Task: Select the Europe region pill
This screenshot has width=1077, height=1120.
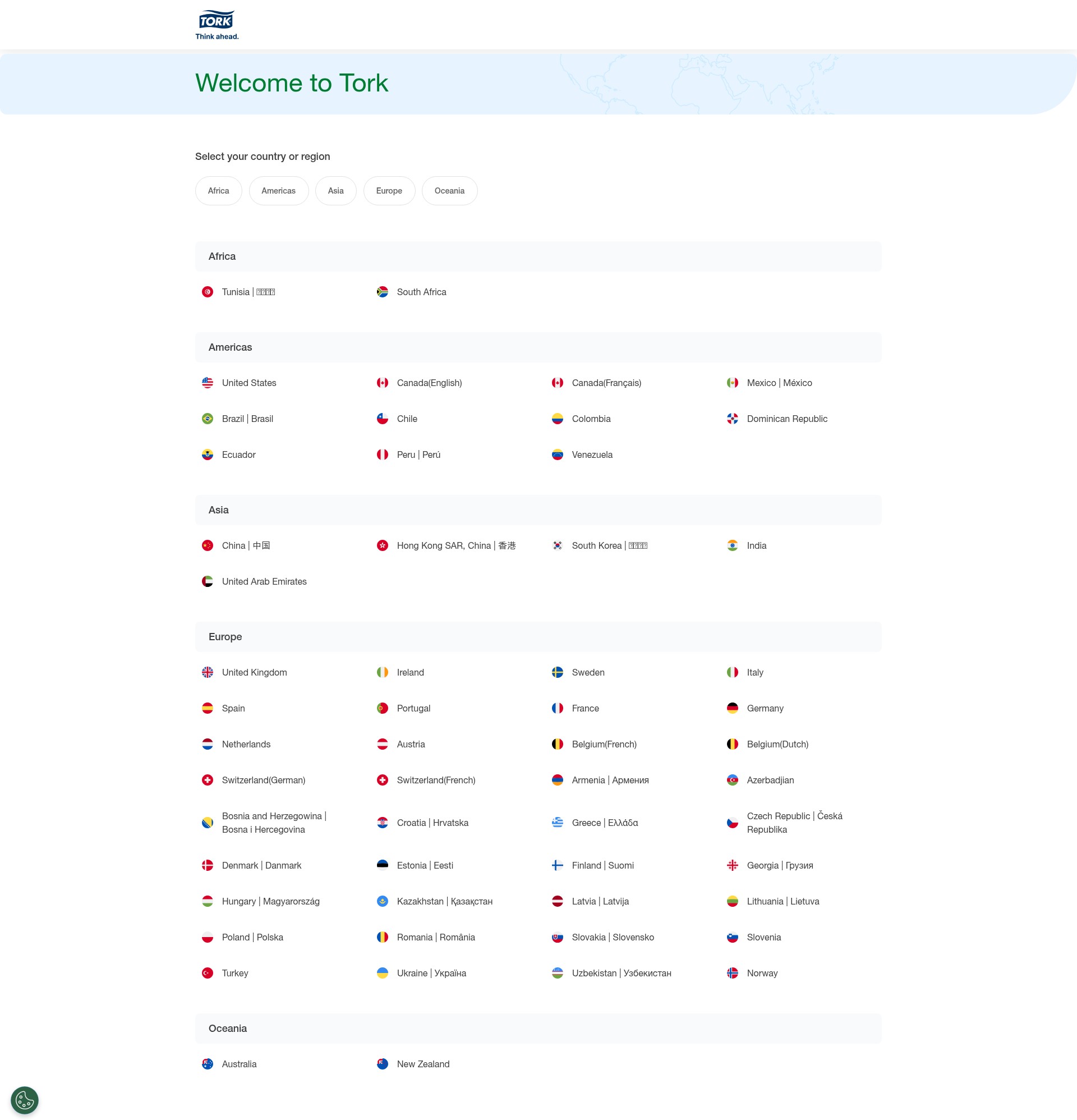Action: (389, 191)
